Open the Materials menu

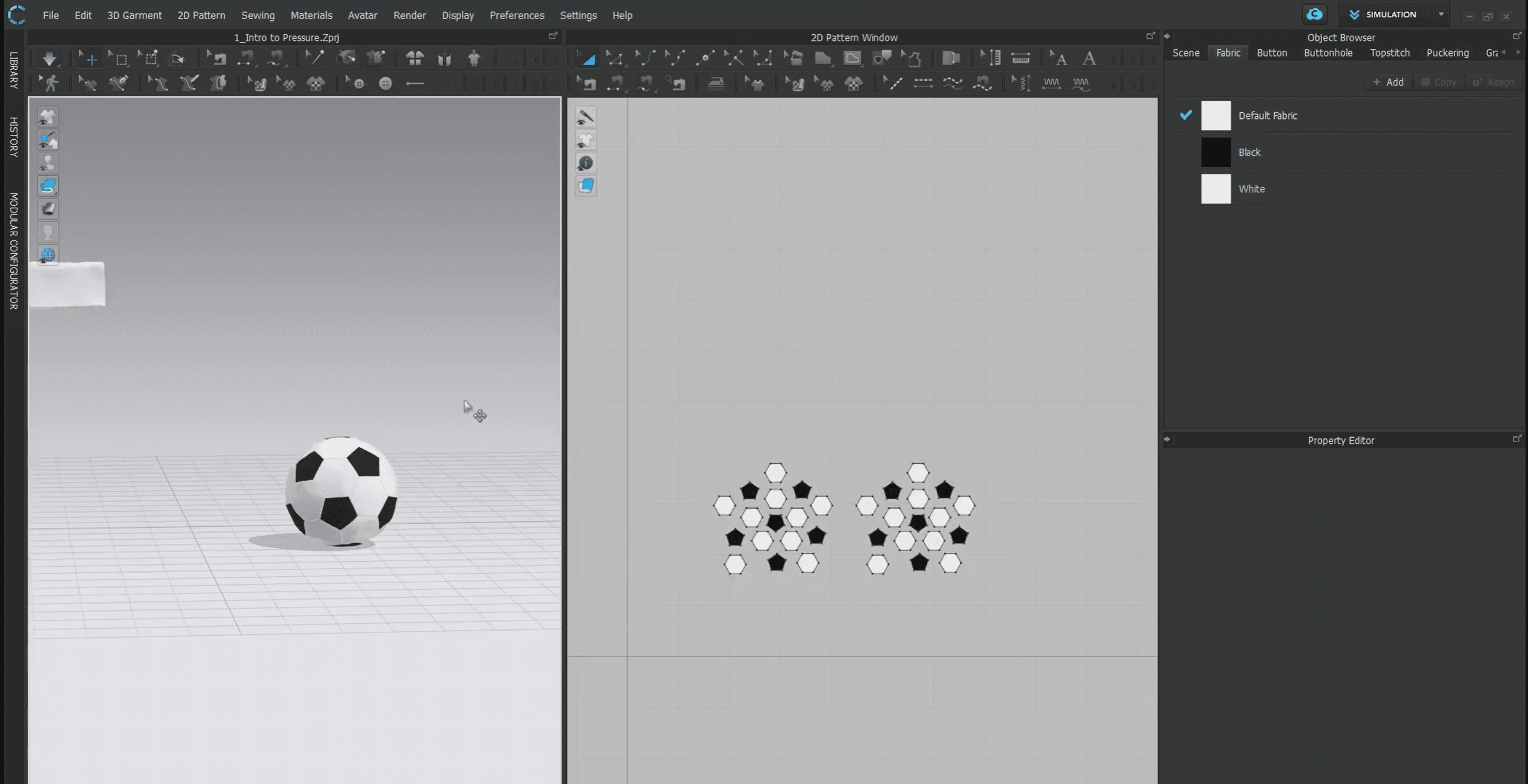pyautogui.click(x=311, y=16)
